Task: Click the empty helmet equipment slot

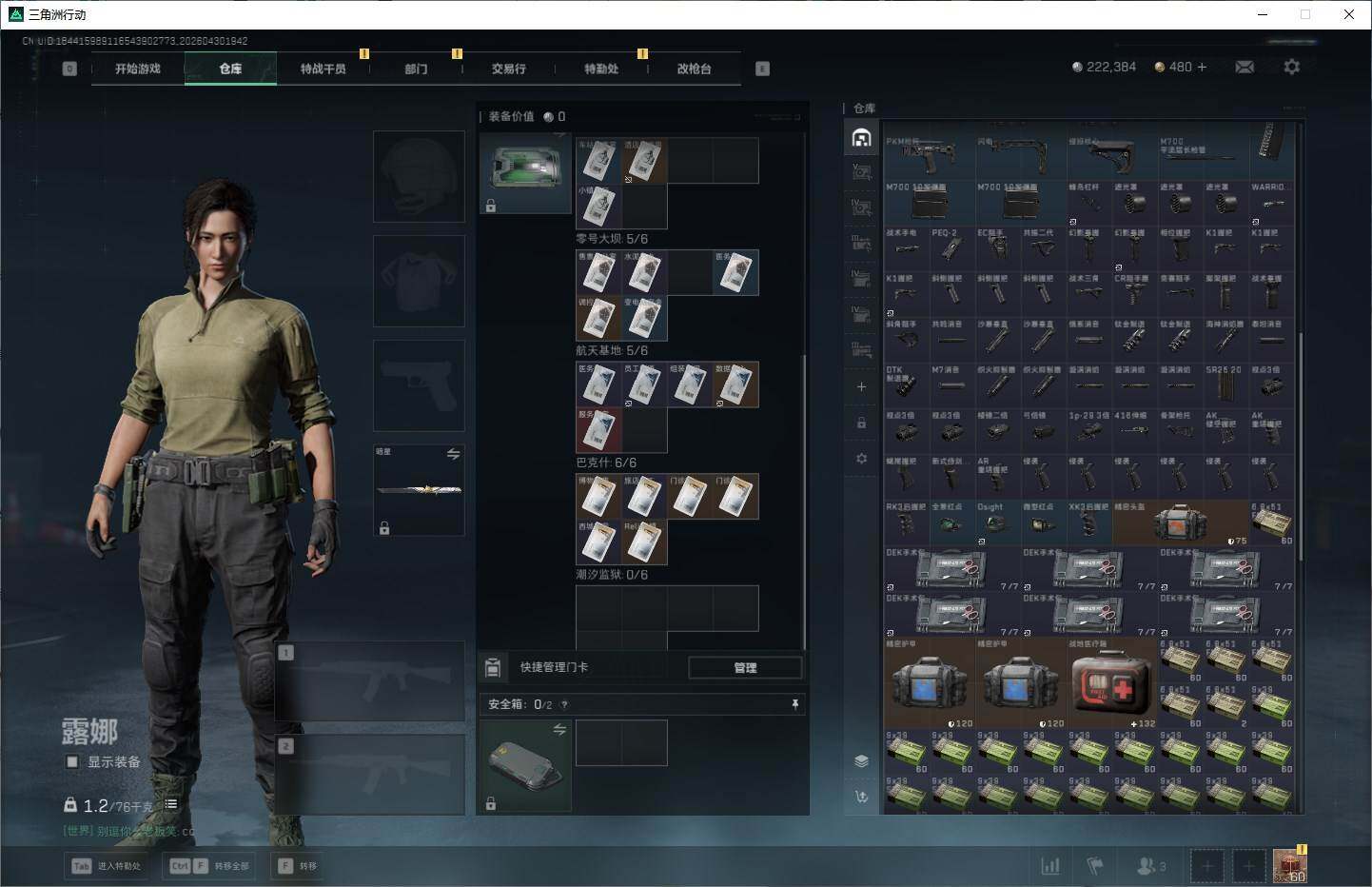Action: tap(419, 177)
